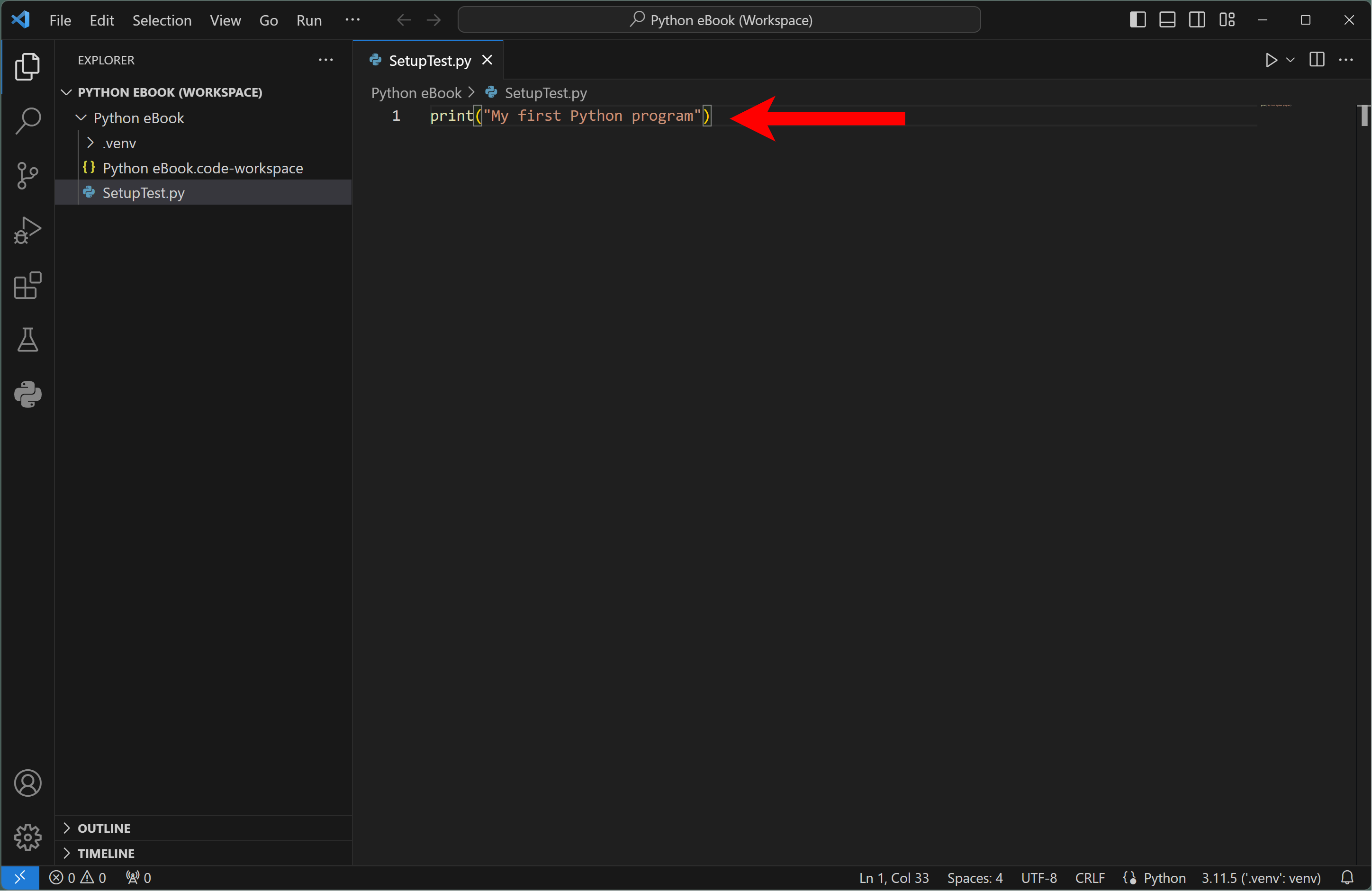Open Python eBook.code-workspace file
Image resolution: width=1372 pixels, height=891 pixels.
click(x=204, y=168)
